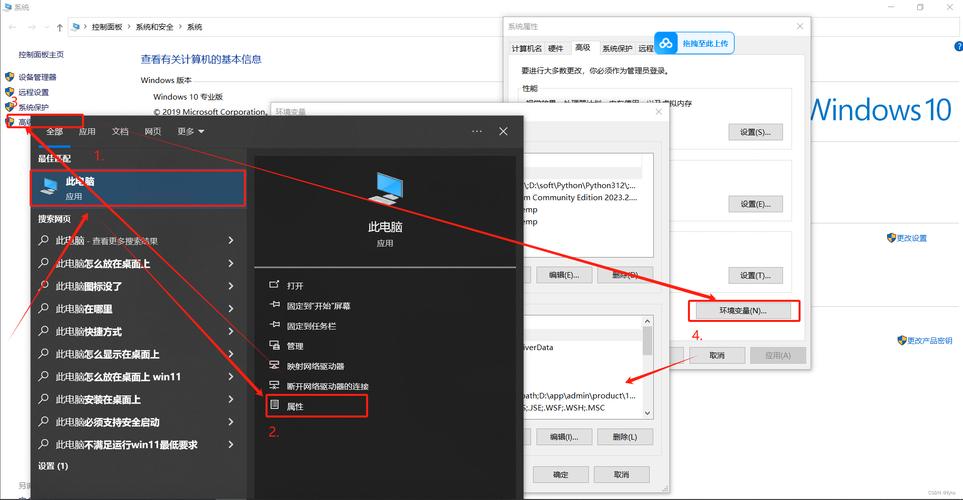Click the Baidu cloud upload icon
The height and width of the screenshot is (500, 963).
(666, 44)
